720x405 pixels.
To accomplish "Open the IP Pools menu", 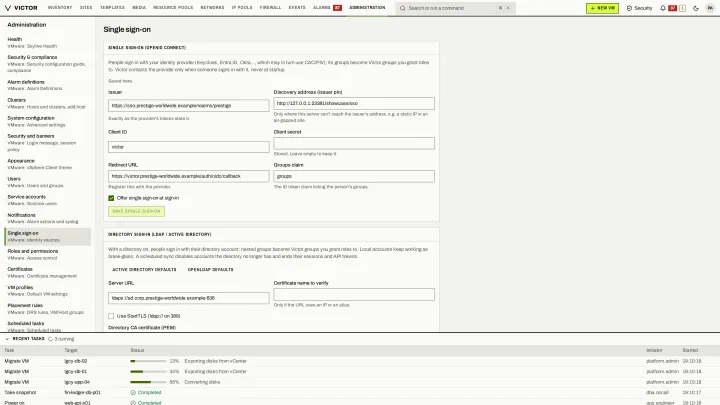I will 242,8.
